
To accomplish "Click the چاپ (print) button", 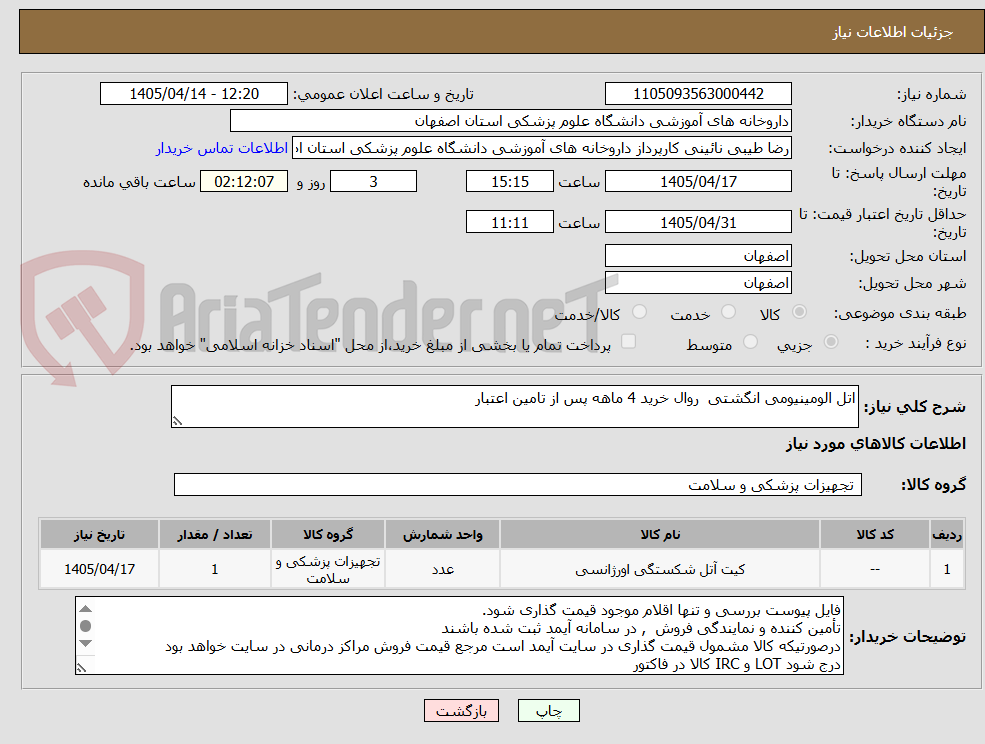I will click(548, 711).
